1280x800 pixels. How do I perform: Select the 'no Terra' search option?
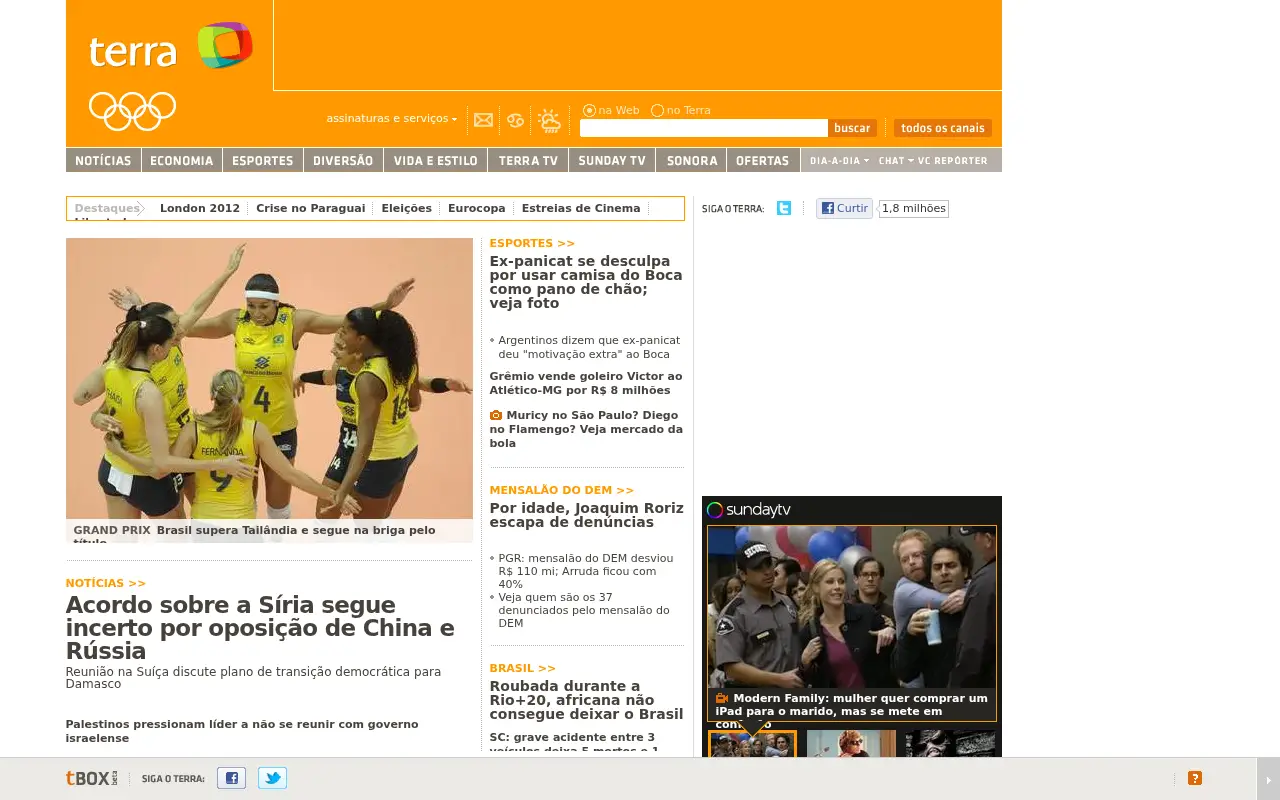[x=657, y=110]
